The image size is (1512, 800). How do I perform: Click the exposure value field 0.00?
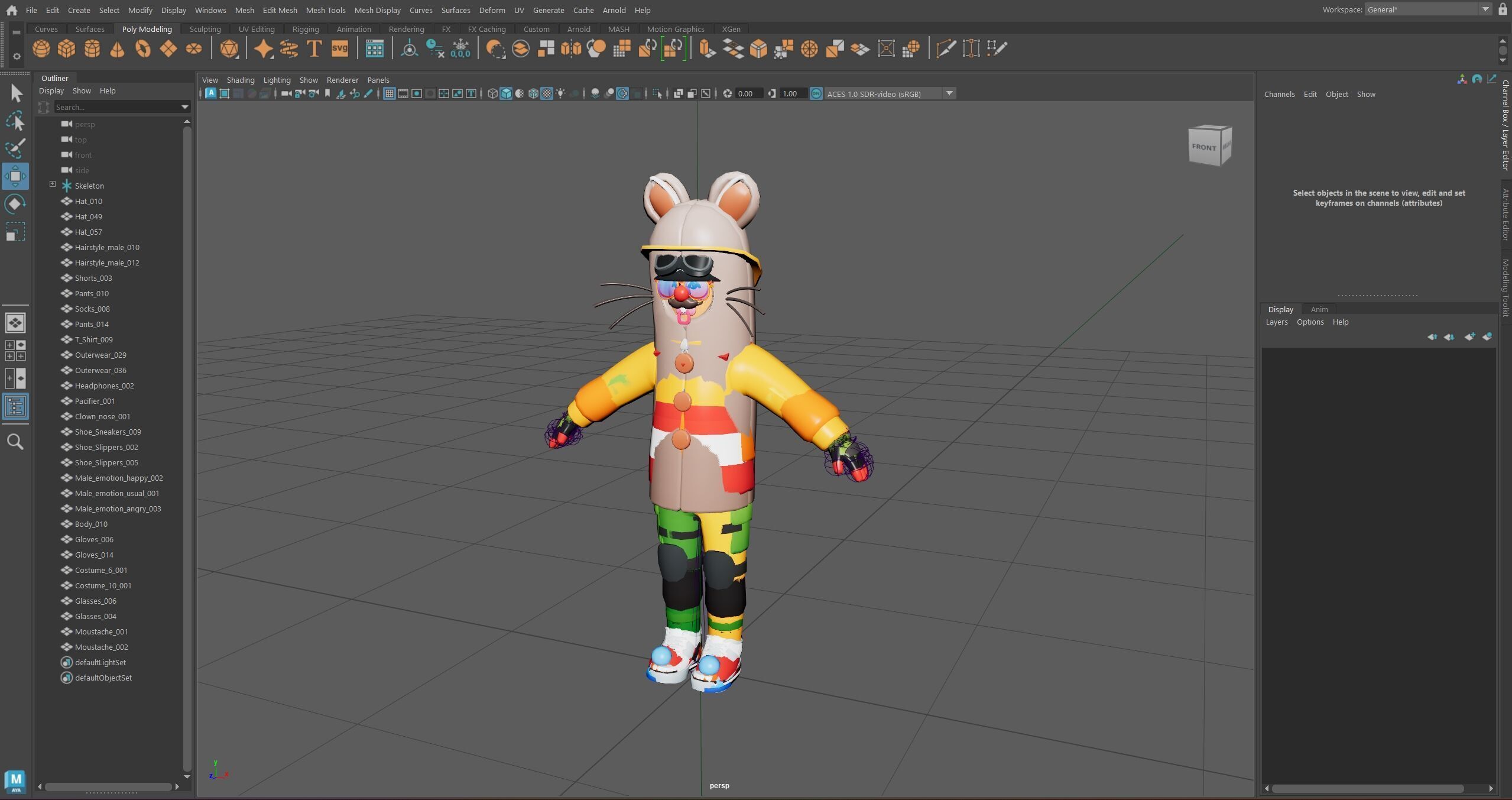coord(749,93)
